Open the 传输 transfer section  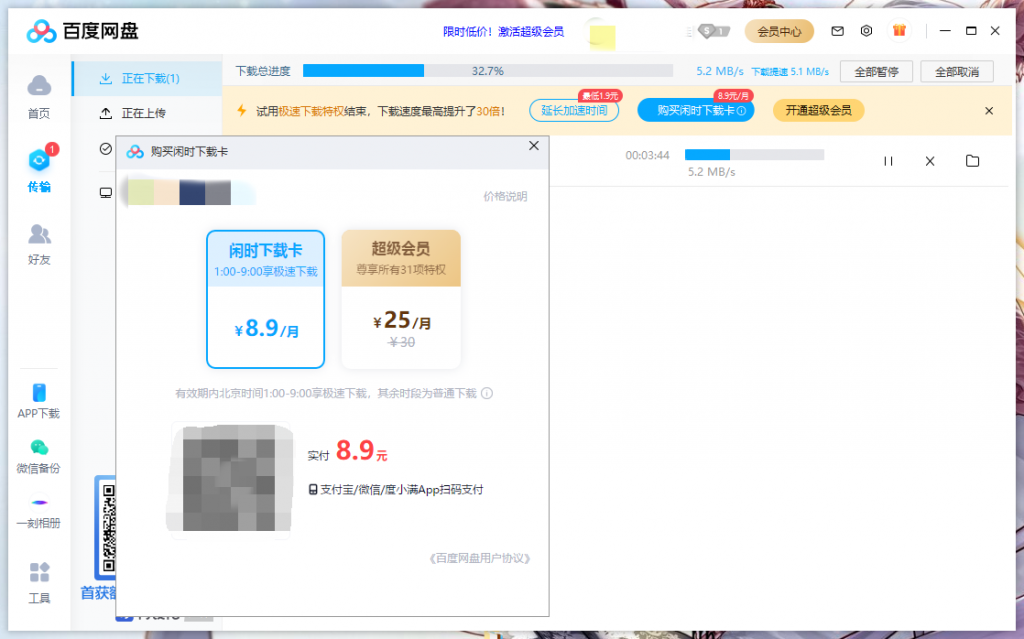(x=39, y=169)
